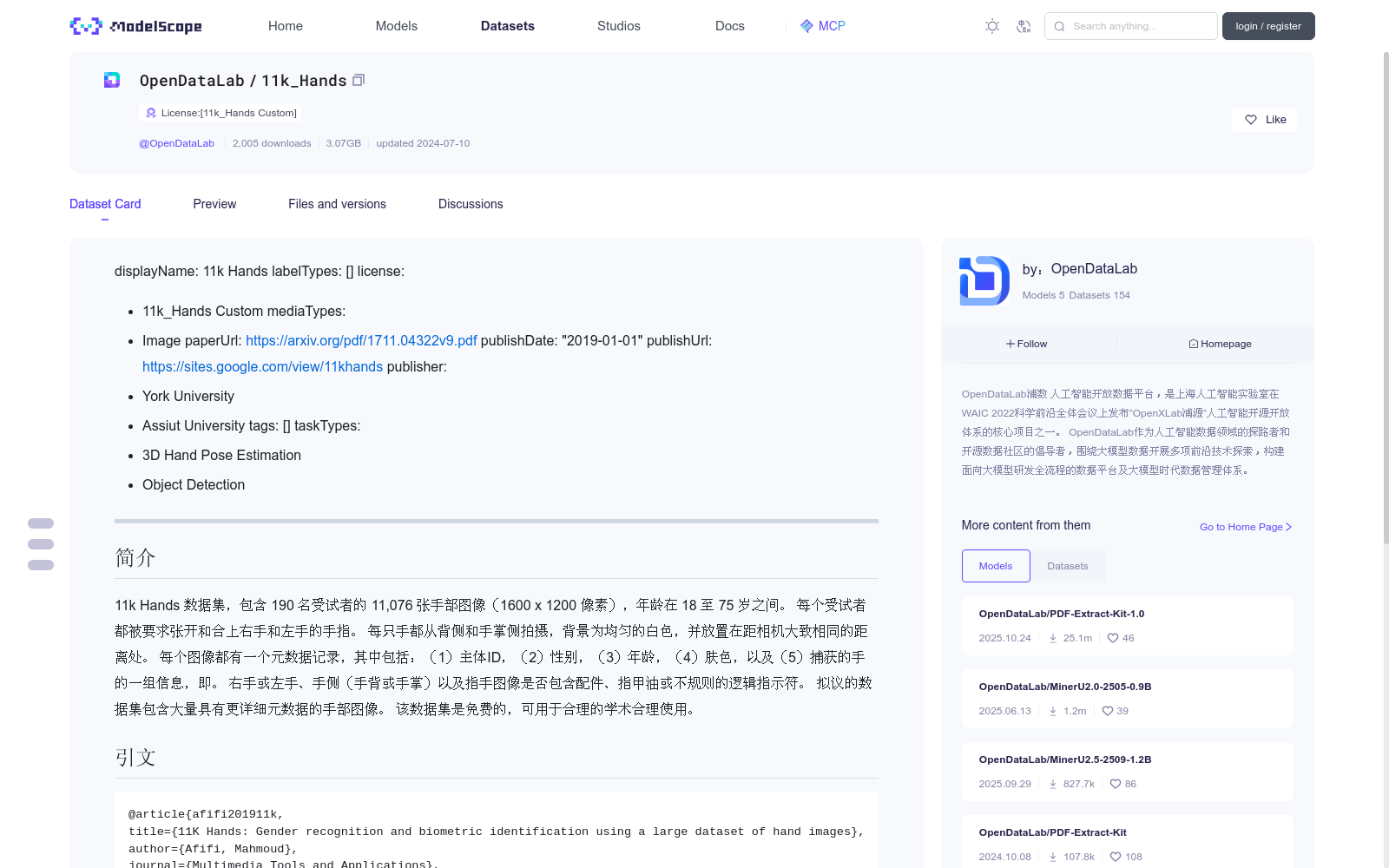Click the Like button
This screenshot has width=1389, height=868.
(x=1264, y=120)
